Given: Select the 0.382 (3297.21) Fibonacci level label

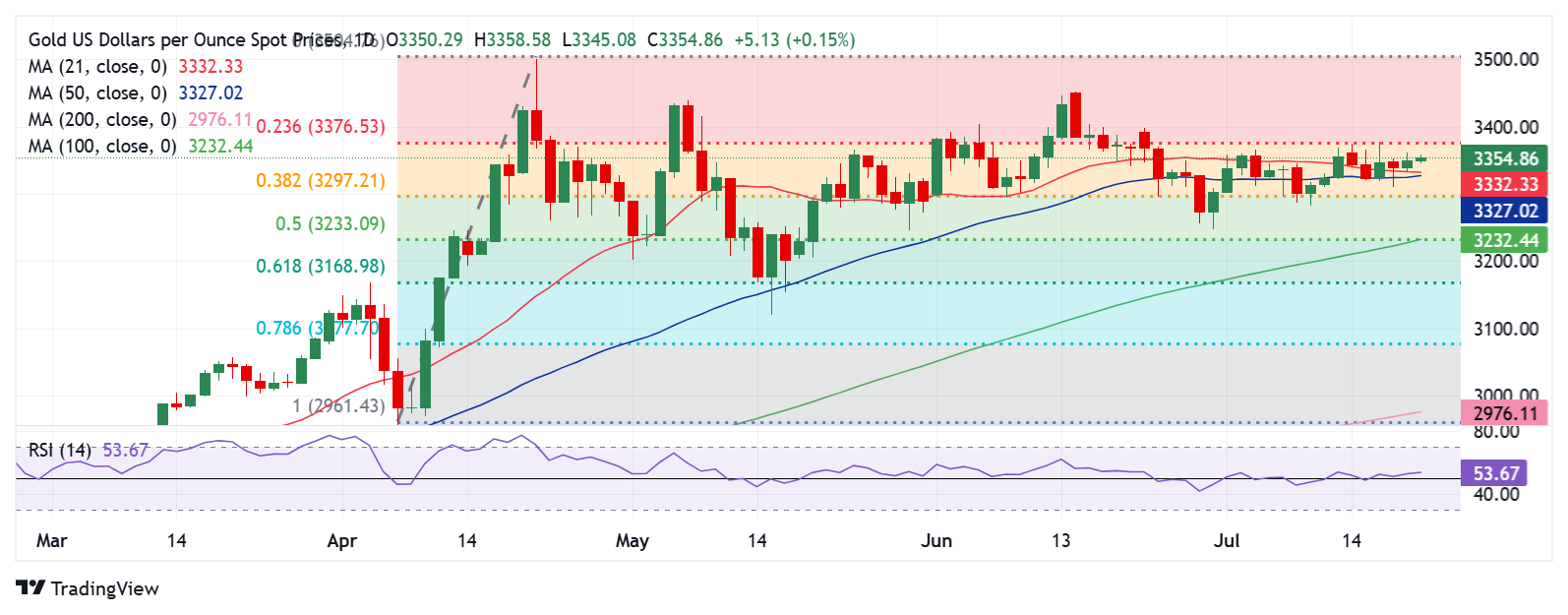Looking at the screenshot, I should (x=321, y=181).
